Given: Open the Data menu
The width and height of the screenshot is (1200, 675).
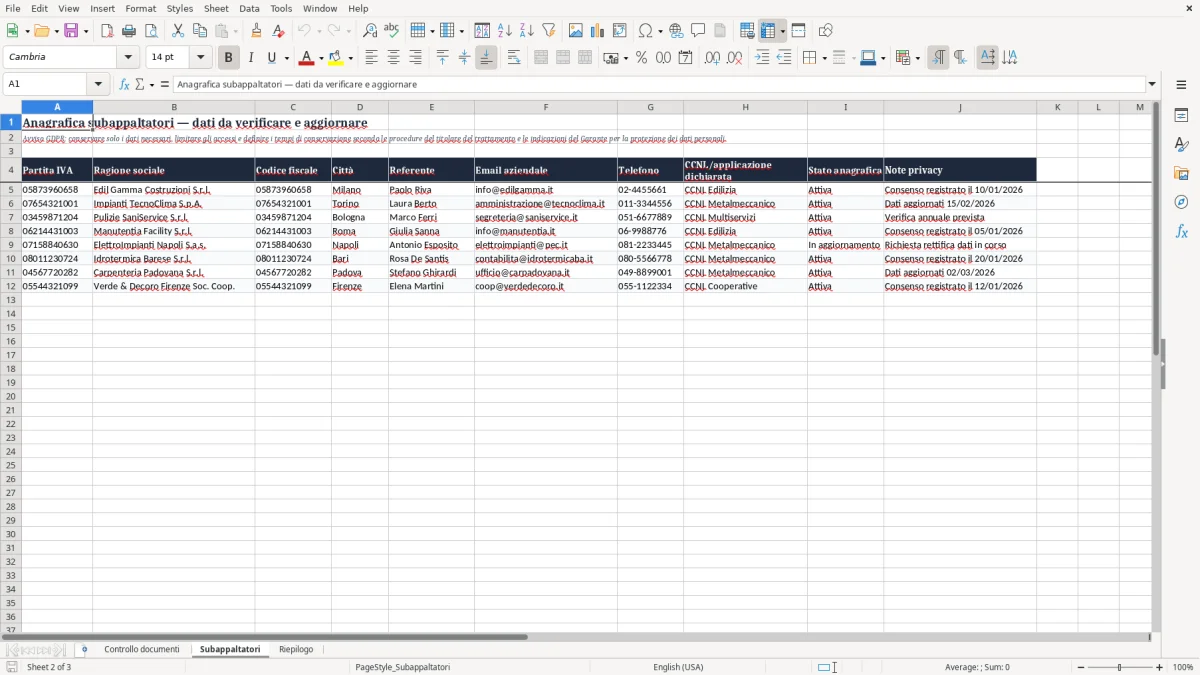Looking at the screenshot, I should tap(249, 8).
